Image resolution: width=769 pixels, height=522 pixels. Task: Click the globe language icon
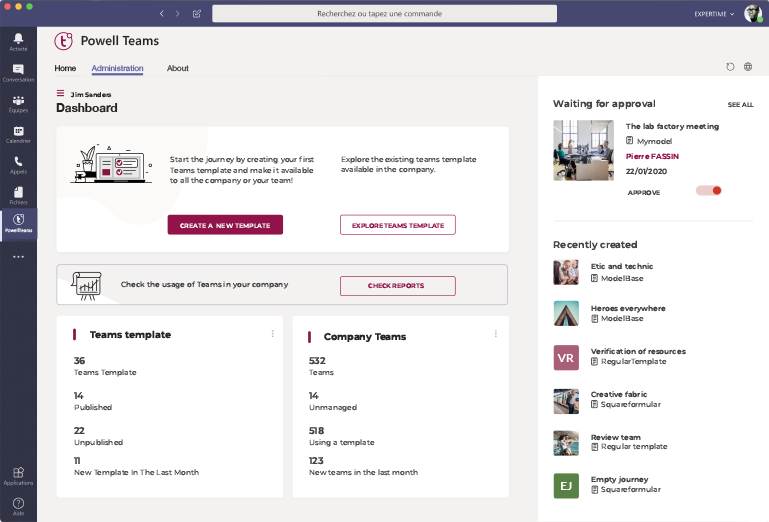748,67
